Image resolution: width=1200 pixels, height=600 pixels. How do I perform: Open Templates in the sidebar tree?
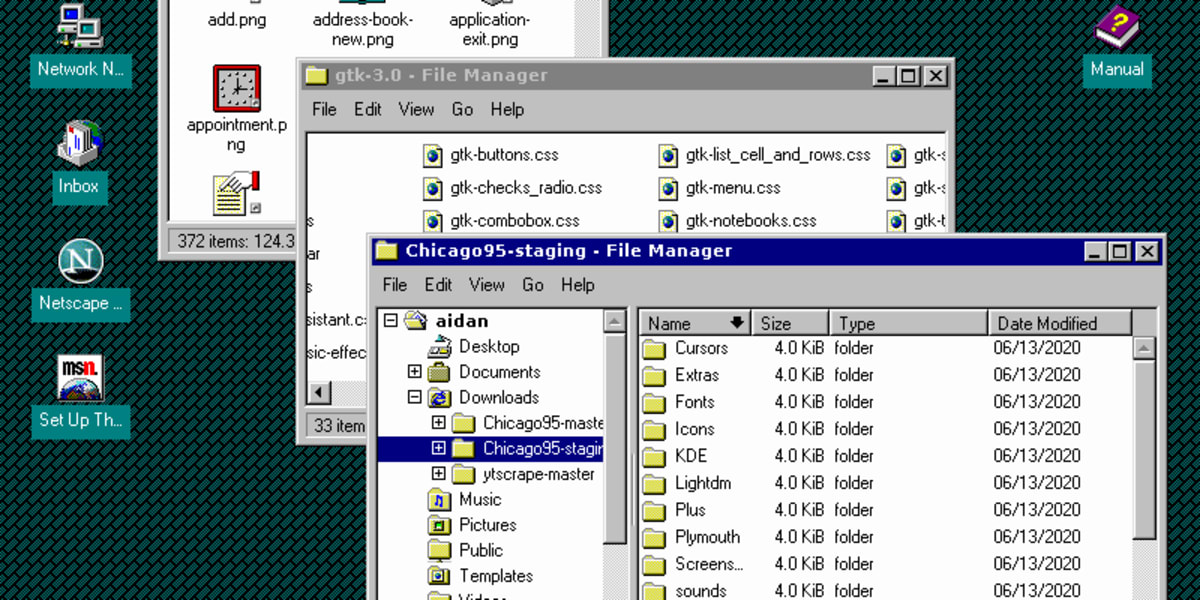click(496, 576)
